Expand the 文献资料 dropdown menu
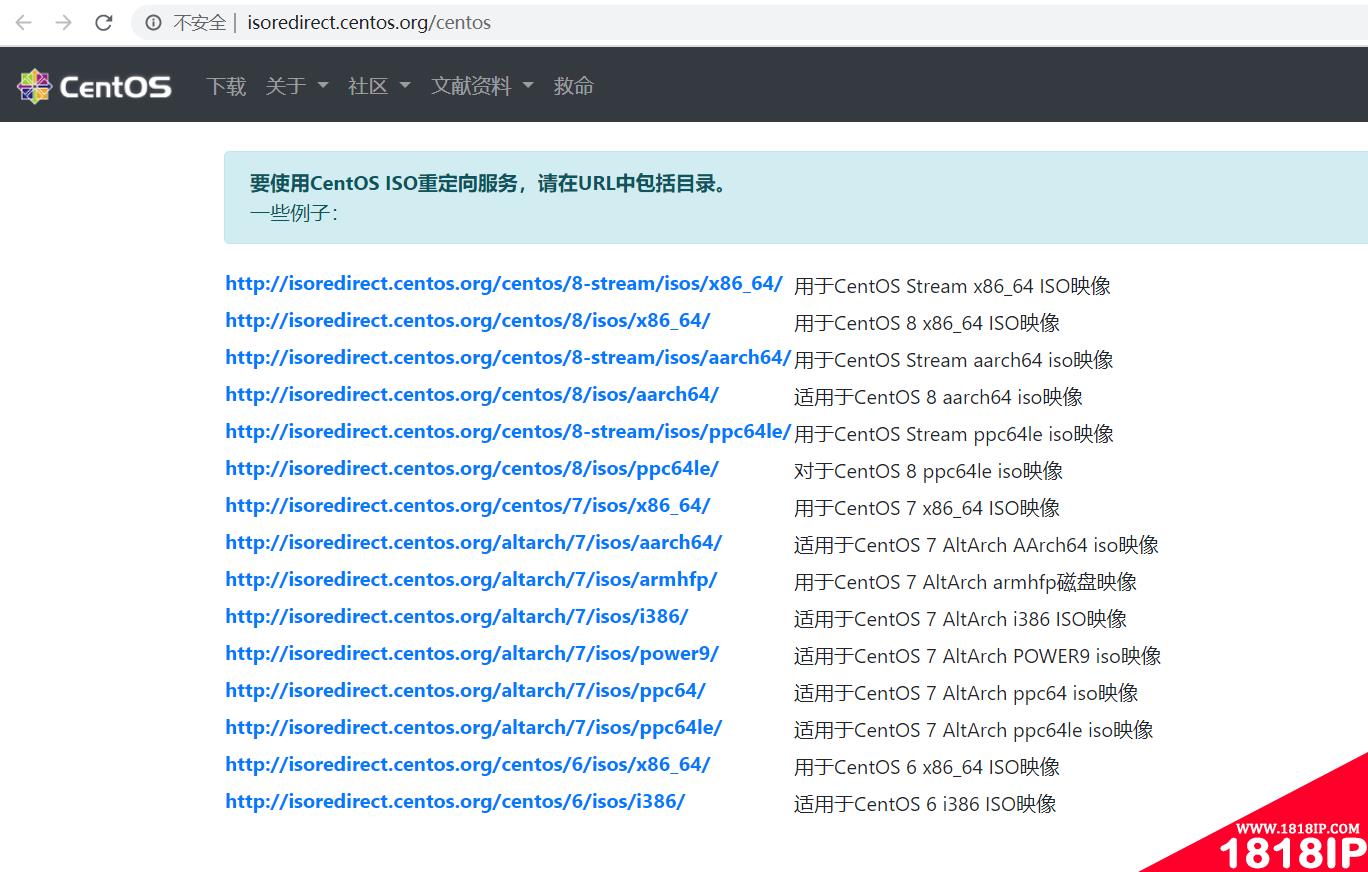 pos(482,86)
